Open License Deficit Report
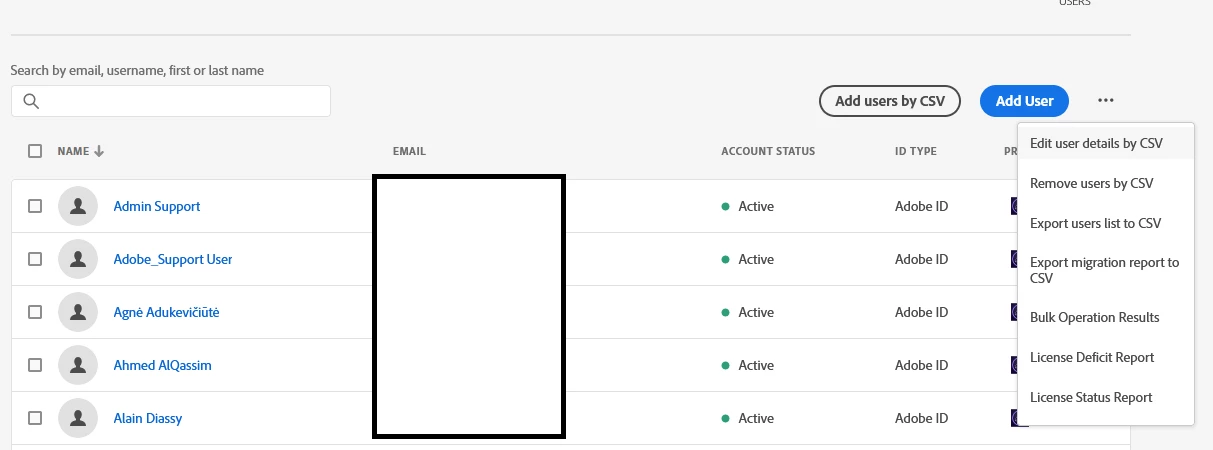1213x450 pixels. pos(1106,357)
